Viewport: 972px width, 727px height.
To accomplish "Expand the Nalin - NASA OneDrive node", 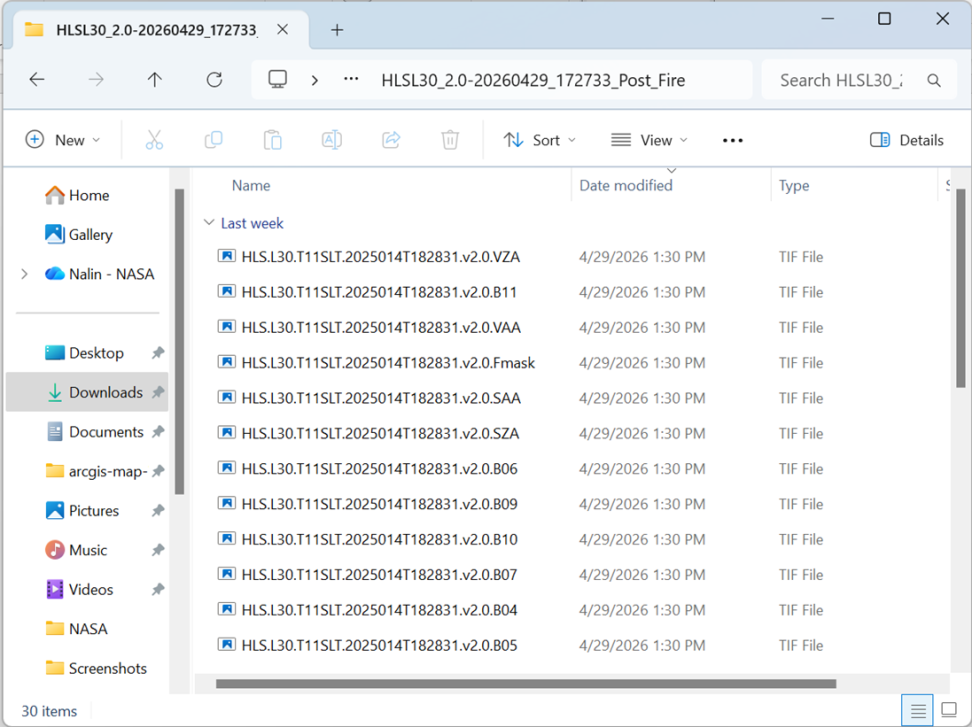I will [x=24, y=274].
